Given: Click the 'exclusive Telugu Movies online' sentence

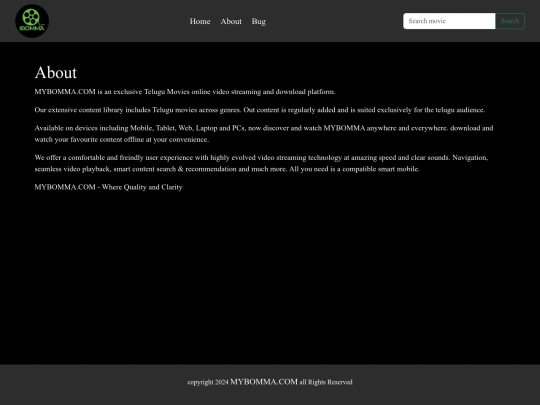Looking at the screenshot, I should (x=185, y=92).
